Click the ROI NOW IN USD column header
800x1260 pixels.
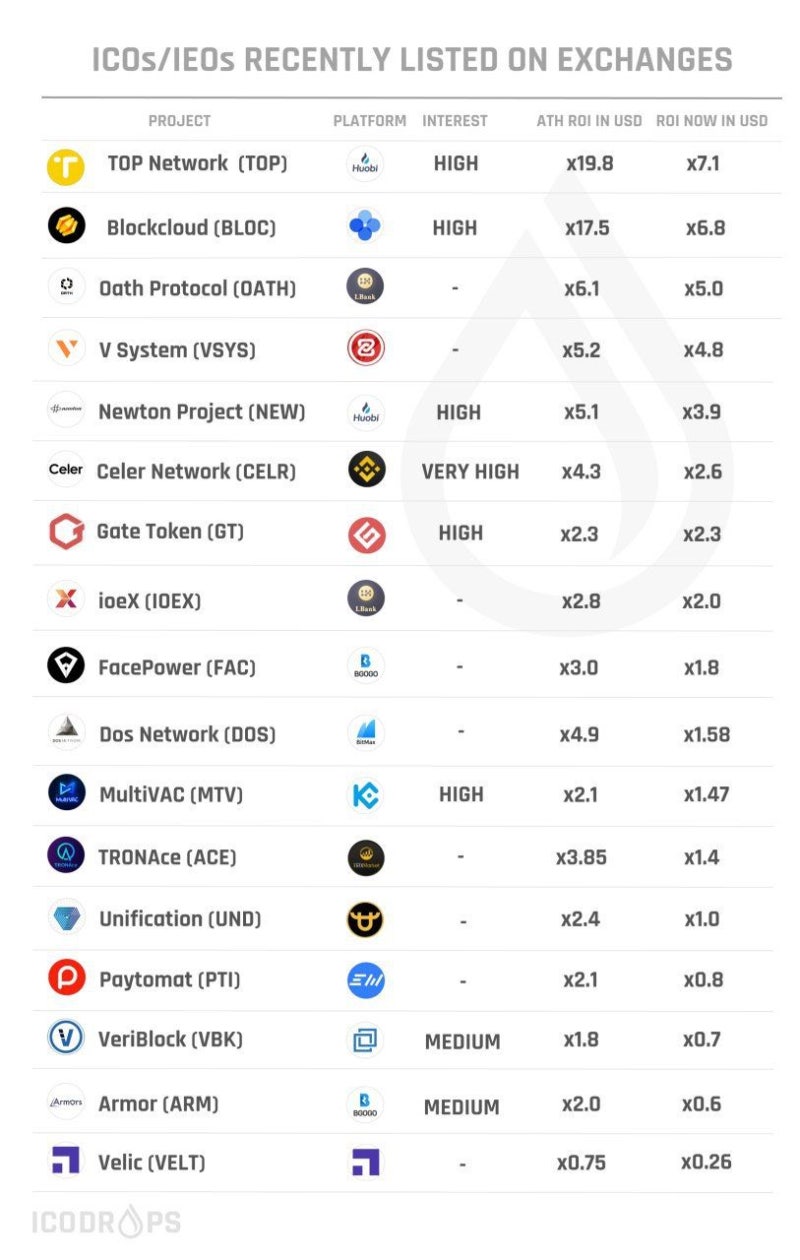[712, 120]
